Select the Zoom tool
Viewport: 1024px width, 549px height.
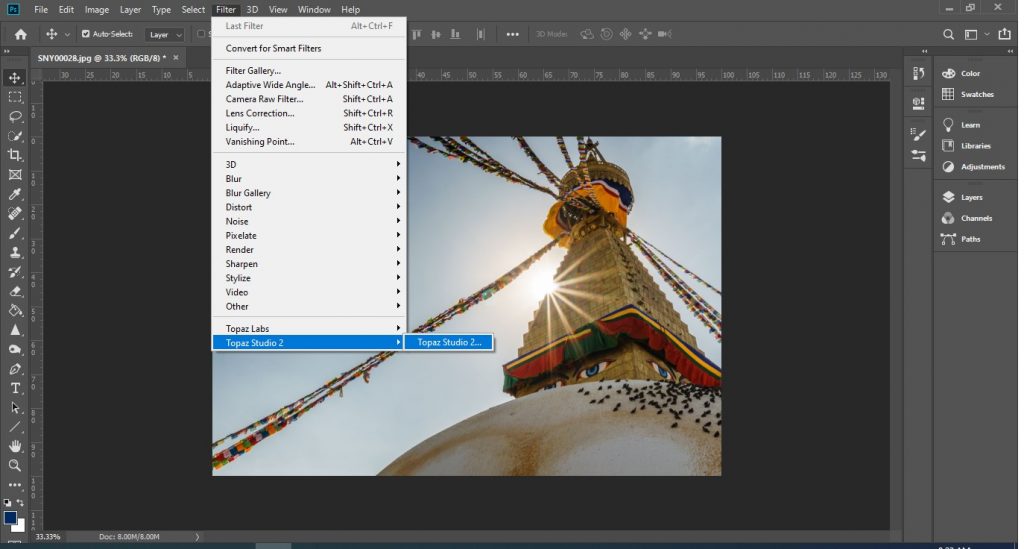14,465
